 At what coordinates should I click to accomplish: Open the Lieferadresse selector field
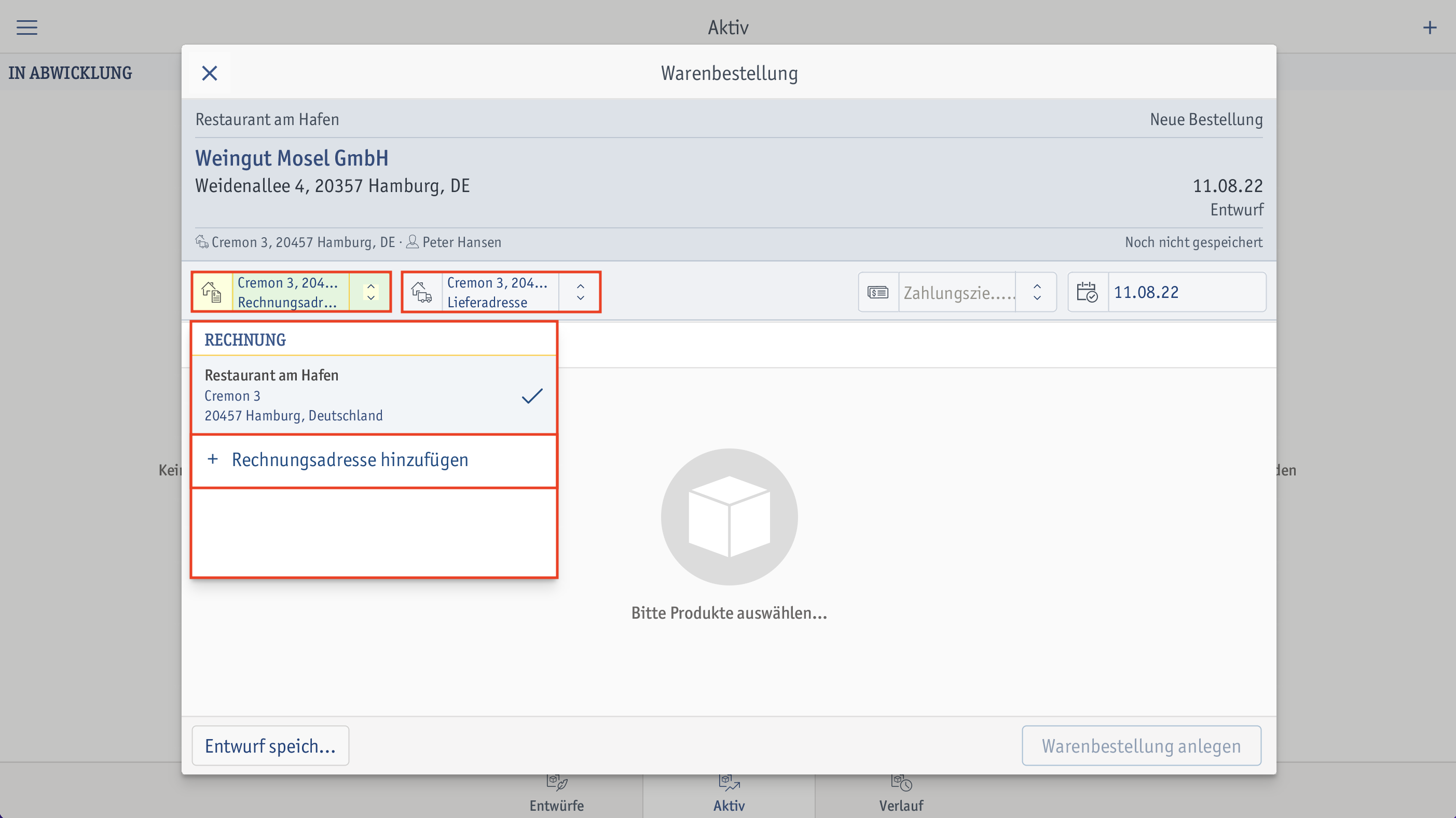coord(501,292)
